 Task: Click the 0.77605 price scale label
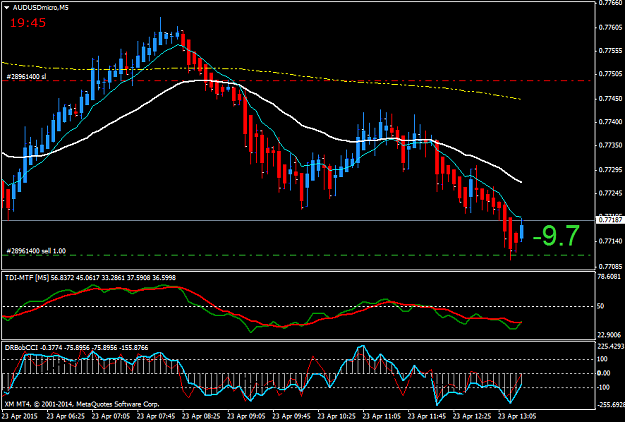pos(610,27)
